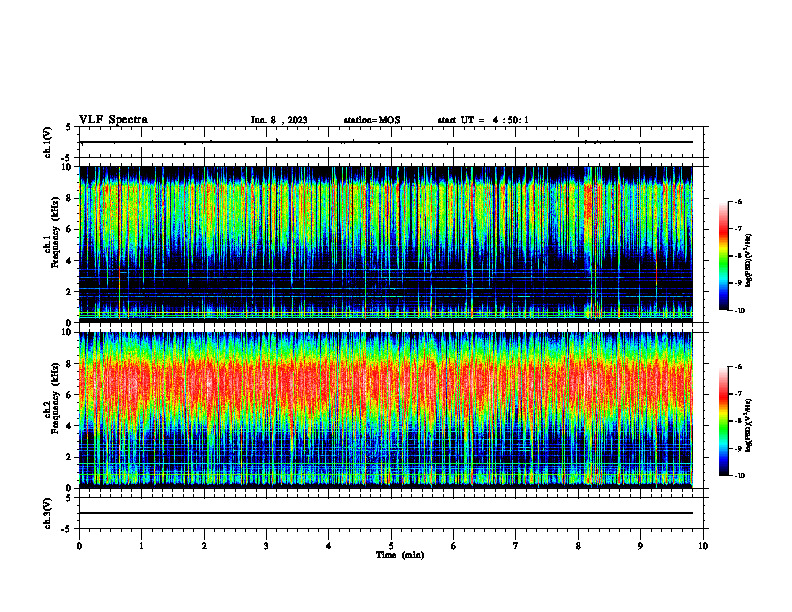The height and width of the screenshot is (612, 792).
Task: Click the ch.2 frequency axis "6" tick label
Action: [x=70, y=395]
